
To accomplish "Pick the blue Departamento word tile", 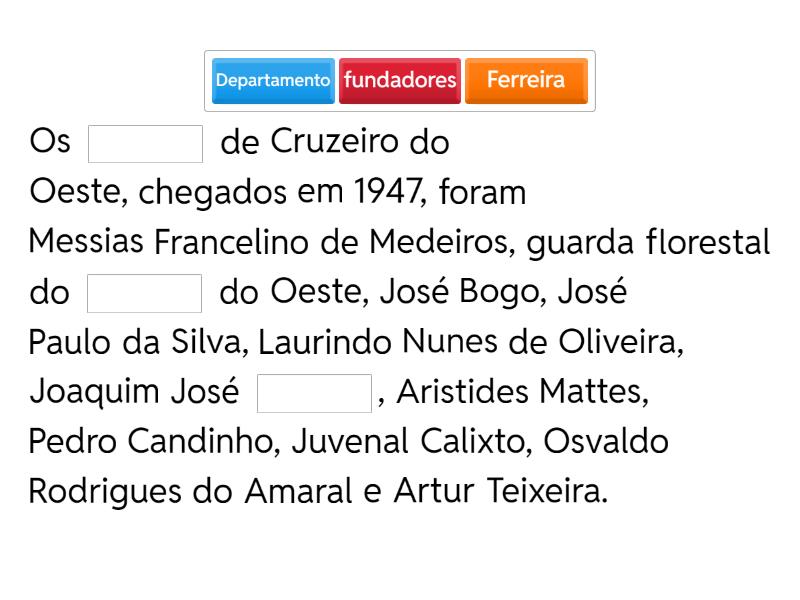I will pos(273,80).
